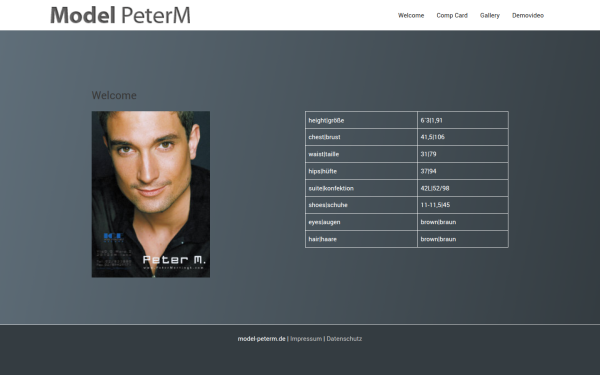Select the shoes|schuhe table cell
This screenshot has height=375, width=600.
click(x=361, y=205)
